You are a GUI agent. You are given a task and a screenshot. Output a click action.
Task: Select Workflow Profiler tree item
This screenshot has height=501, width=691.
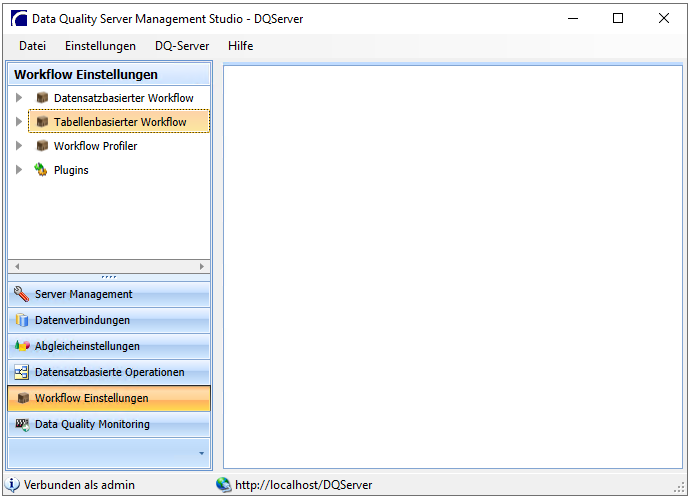click(95, 146)
